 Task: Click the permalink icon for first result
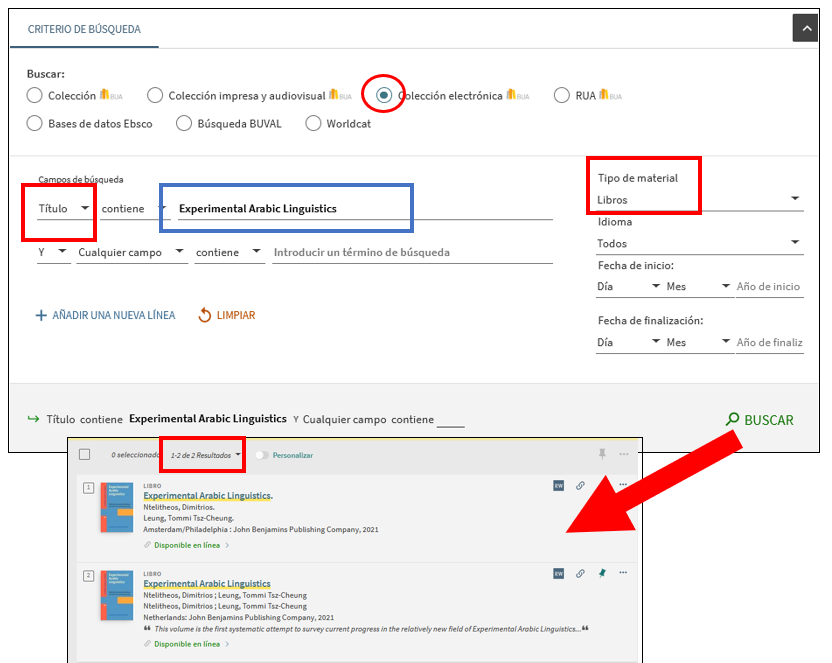tap(581, 487)
